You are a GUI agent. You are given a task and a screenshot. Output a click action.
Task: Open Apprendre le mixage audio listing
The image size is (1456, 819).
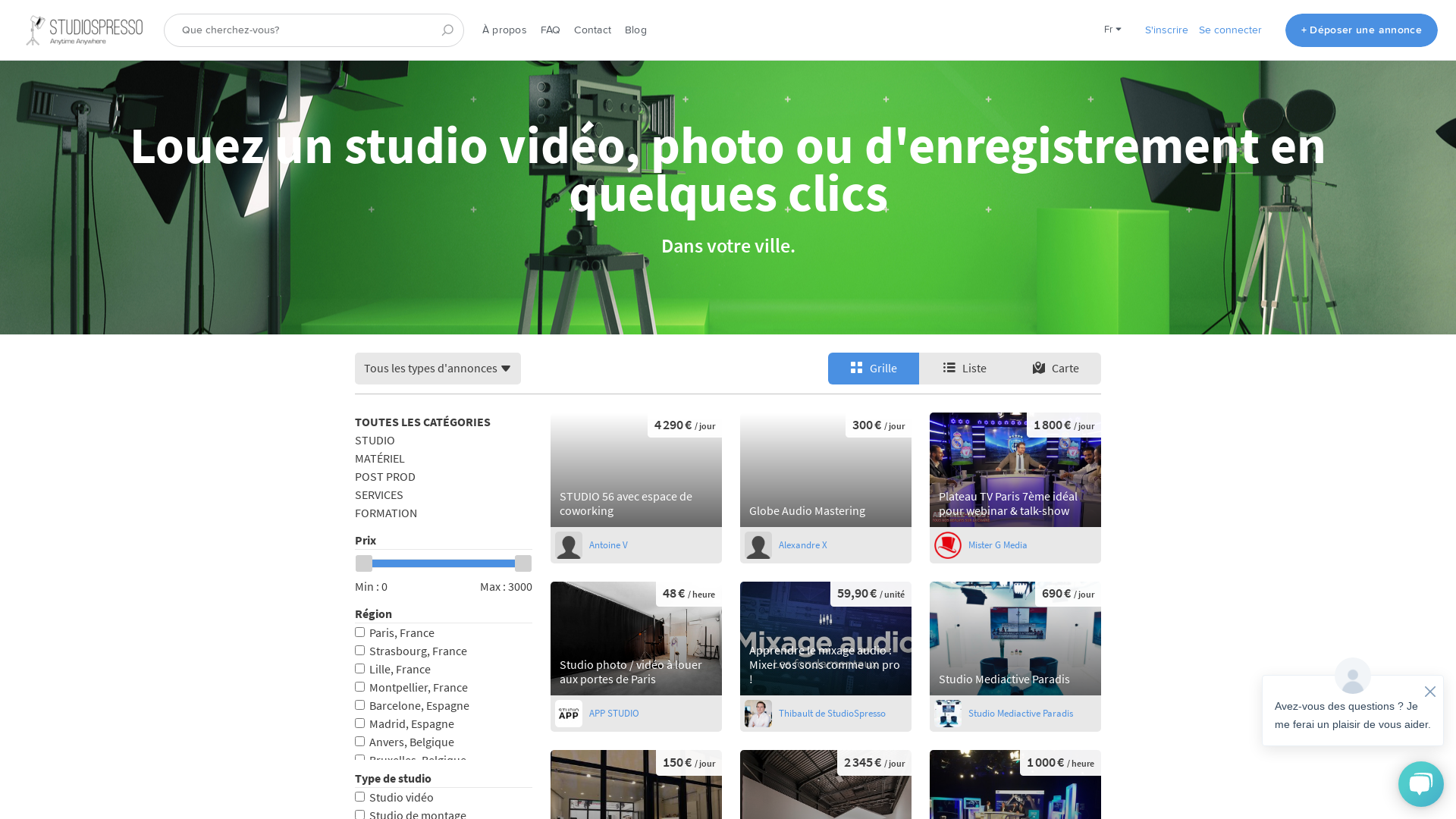pos(826,639)
